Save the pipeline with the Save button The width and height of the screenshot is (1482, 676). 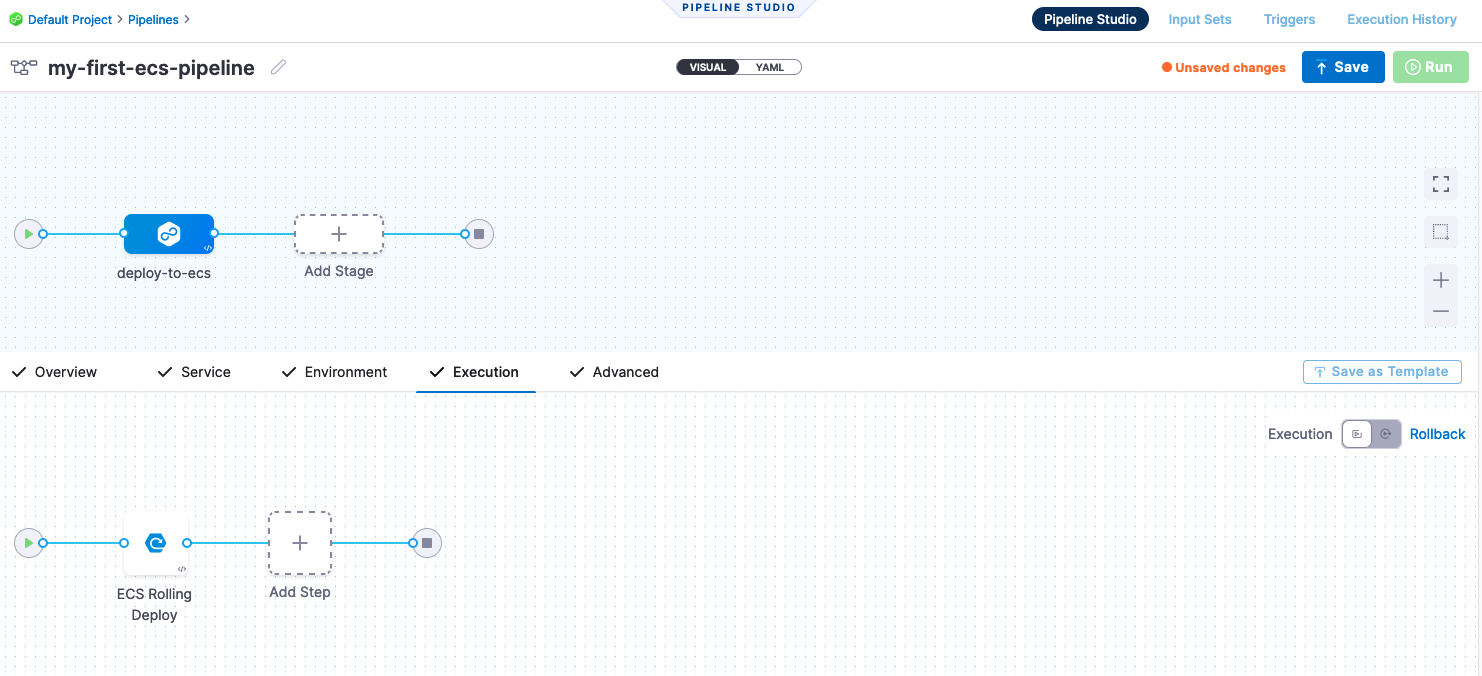(1342, 67)
